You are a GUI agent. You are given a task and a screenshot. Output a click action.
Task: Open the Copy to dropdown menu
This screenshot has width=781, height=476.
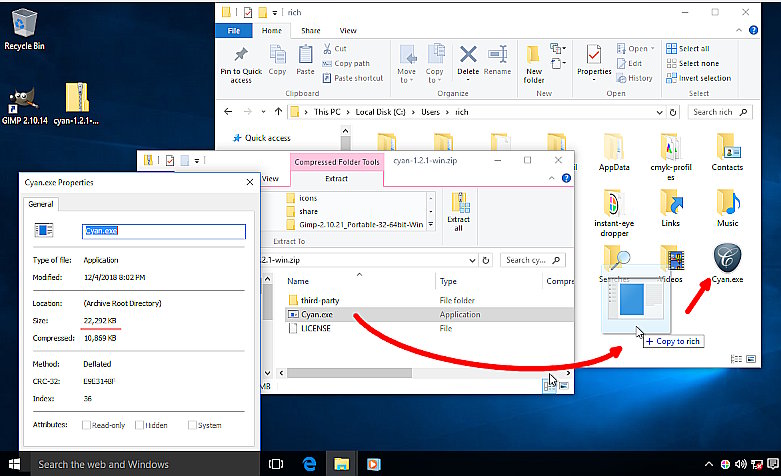tap(435, 78)
